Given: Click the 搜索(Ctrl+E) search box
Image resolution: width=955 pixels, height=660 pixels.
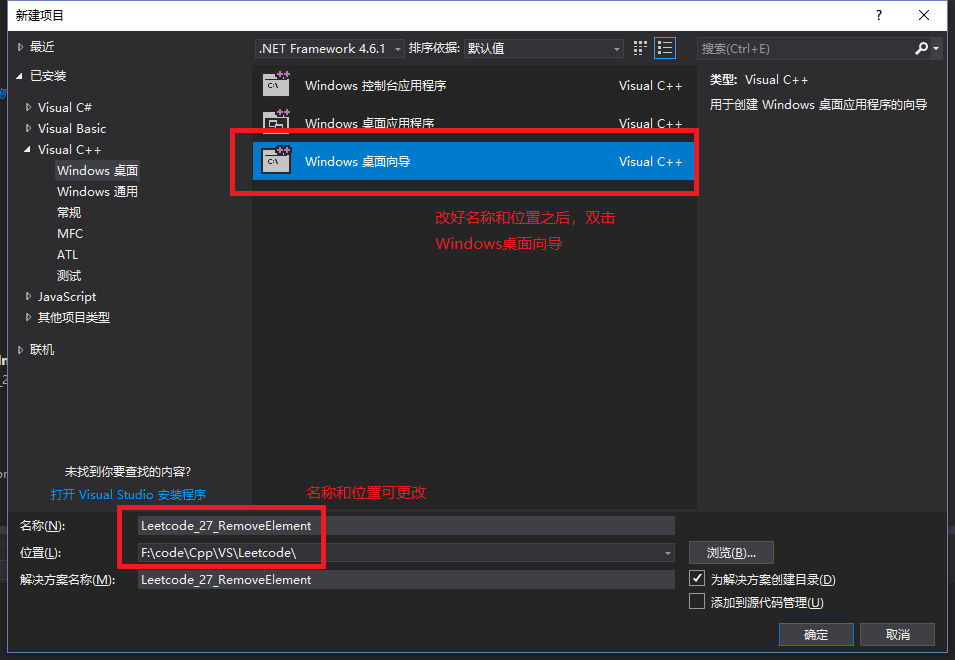Looking at the screenshot, I should [805, 49].
